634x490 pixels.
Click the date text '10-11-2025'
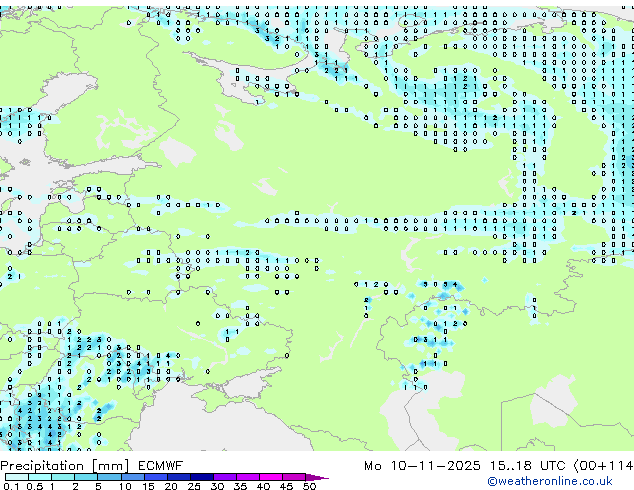[x=435, y=466]
